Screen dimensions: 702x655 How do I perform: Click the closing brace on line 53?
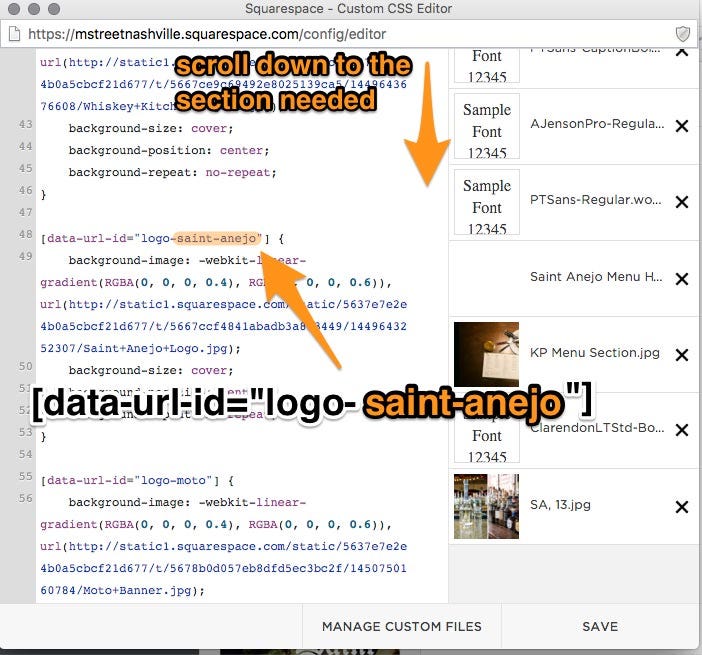(43, 437)
